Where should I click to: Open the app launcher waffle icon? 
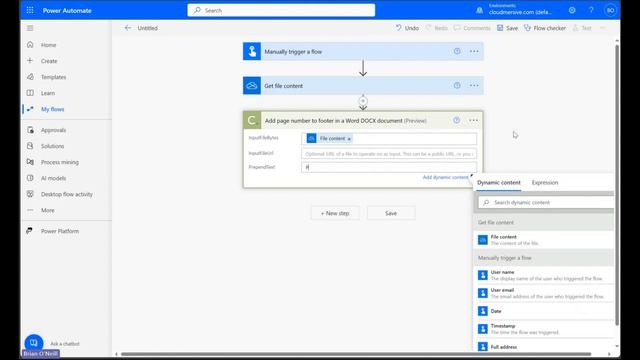click(x=30, y=10)
